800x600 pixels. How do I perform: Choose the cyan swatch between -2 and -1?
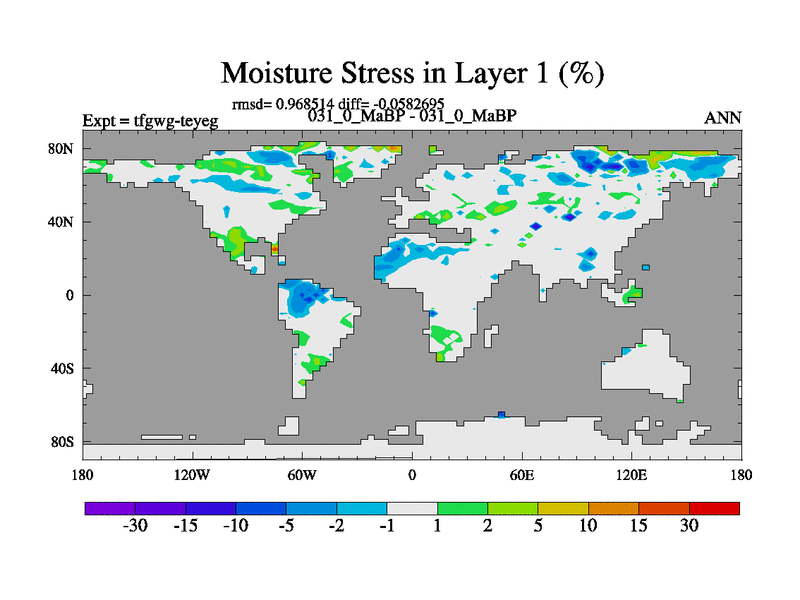(362, 508)
